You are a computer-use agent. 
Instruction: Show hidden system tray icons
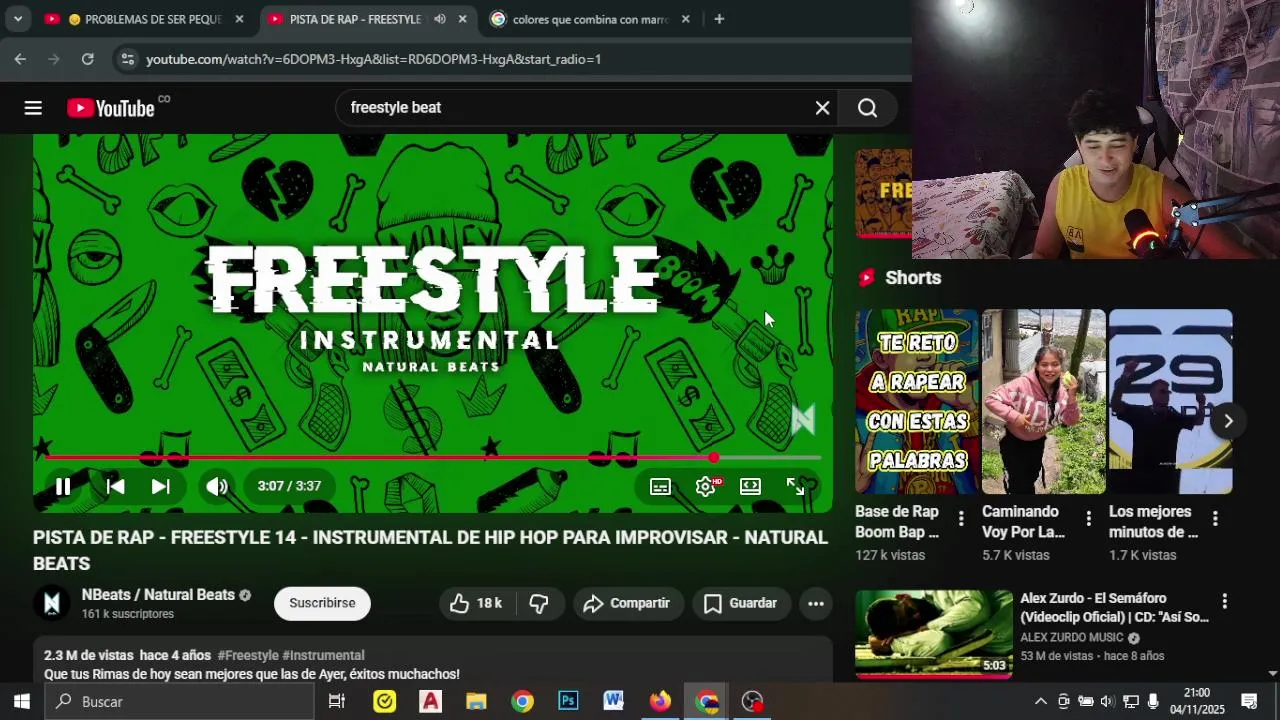1040,701
